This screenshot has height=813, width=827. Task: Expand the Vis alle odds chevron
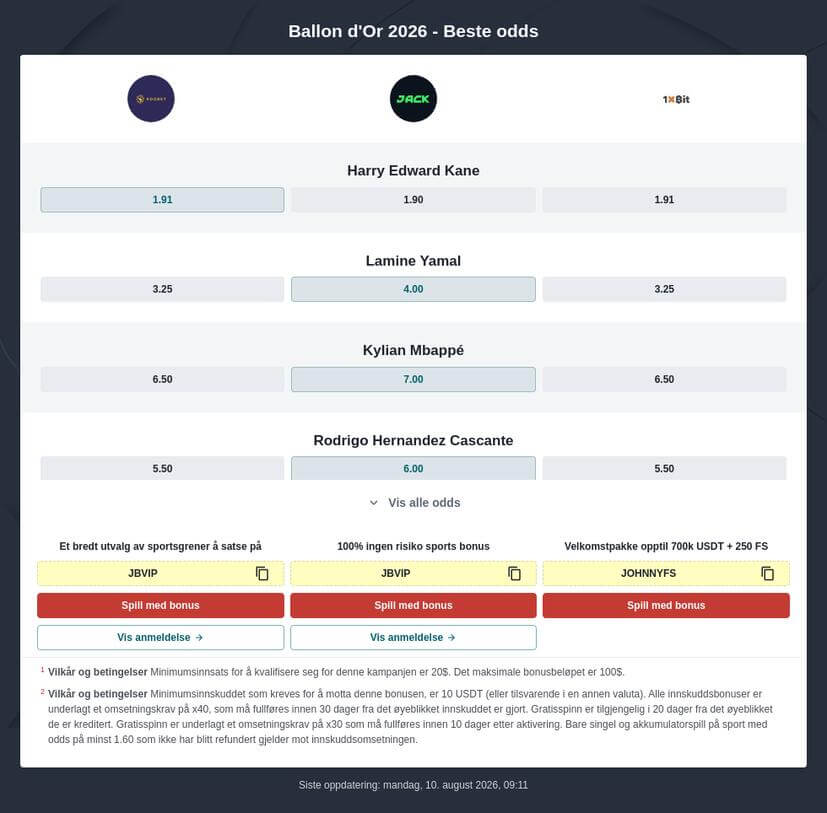(x=373, y=503)
